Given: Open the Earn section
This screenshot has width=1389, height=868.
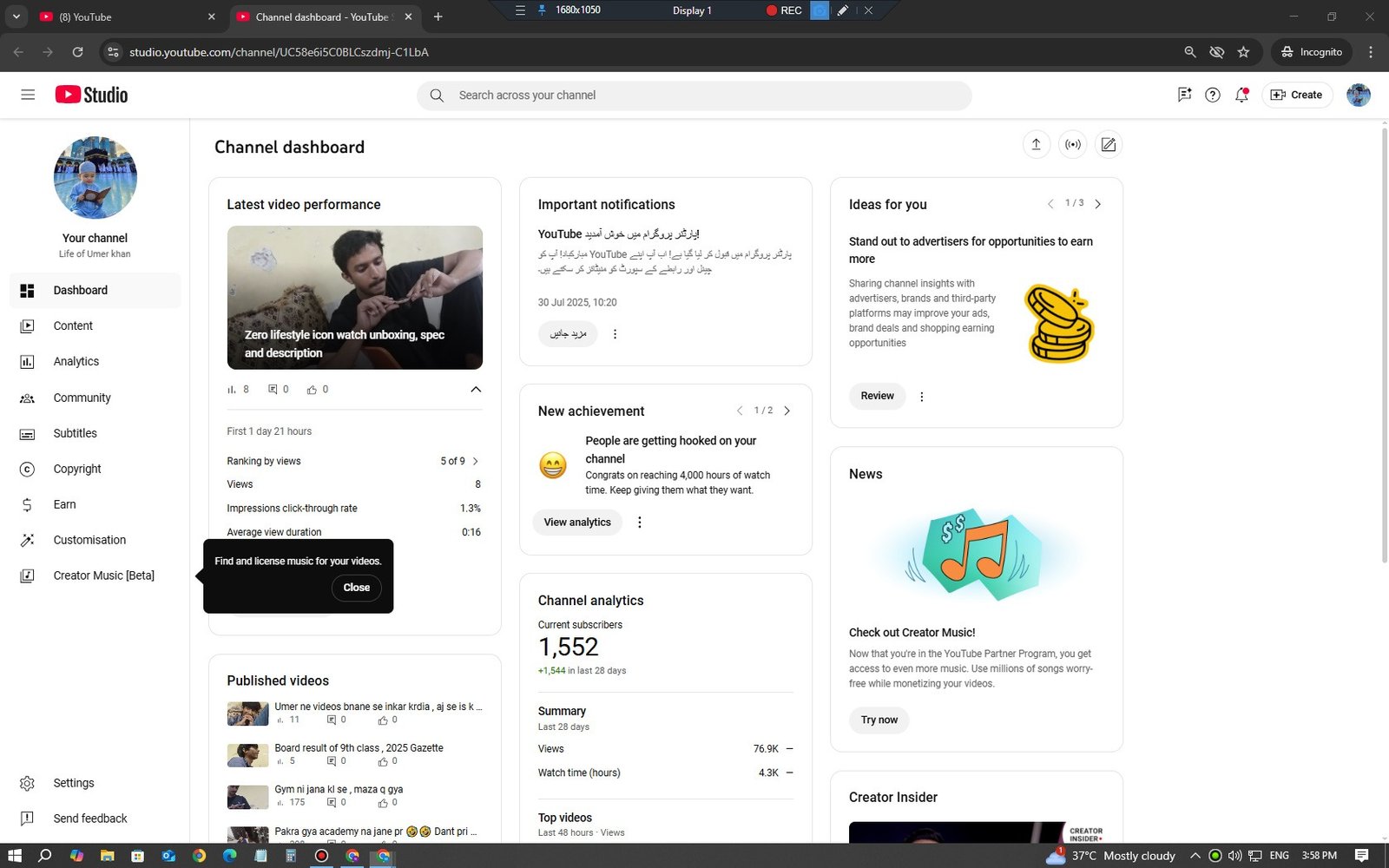Looking at the screenshot, I should tap(95, 504).
